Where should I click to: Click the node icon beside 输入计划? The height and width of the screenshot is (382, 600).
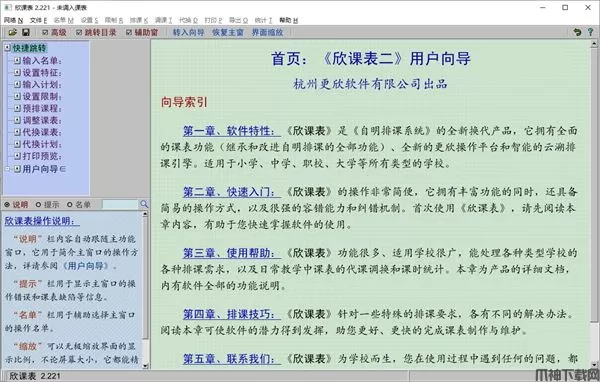tap(17, 84)
